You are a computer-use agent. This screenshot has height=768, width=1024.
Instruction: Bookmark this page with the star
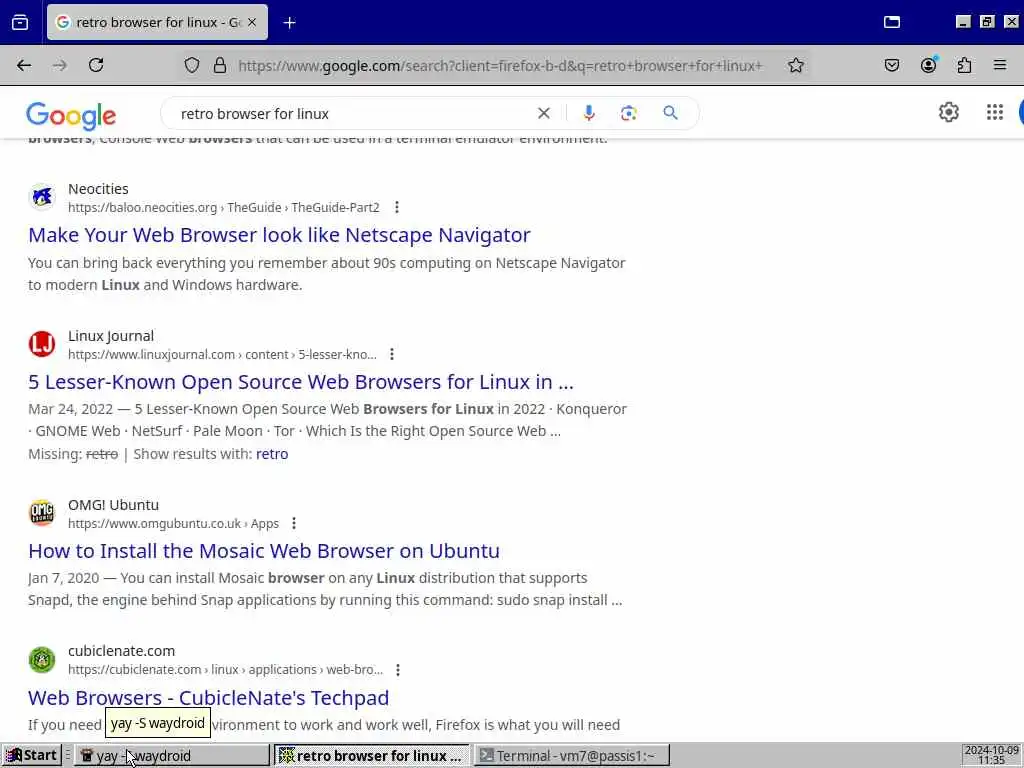tap(795, 65)
